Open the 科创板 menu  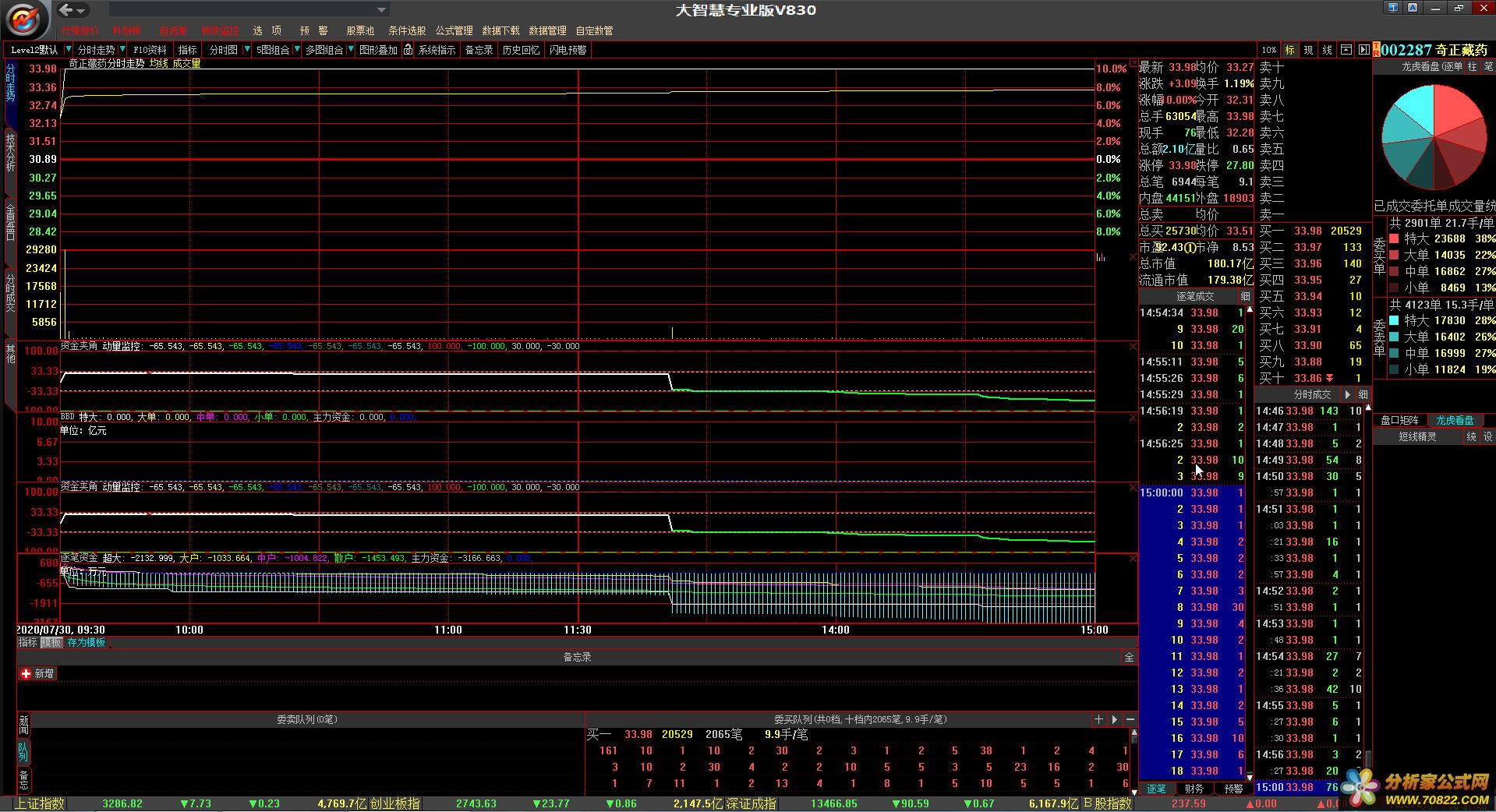click(x=126, y=31)
